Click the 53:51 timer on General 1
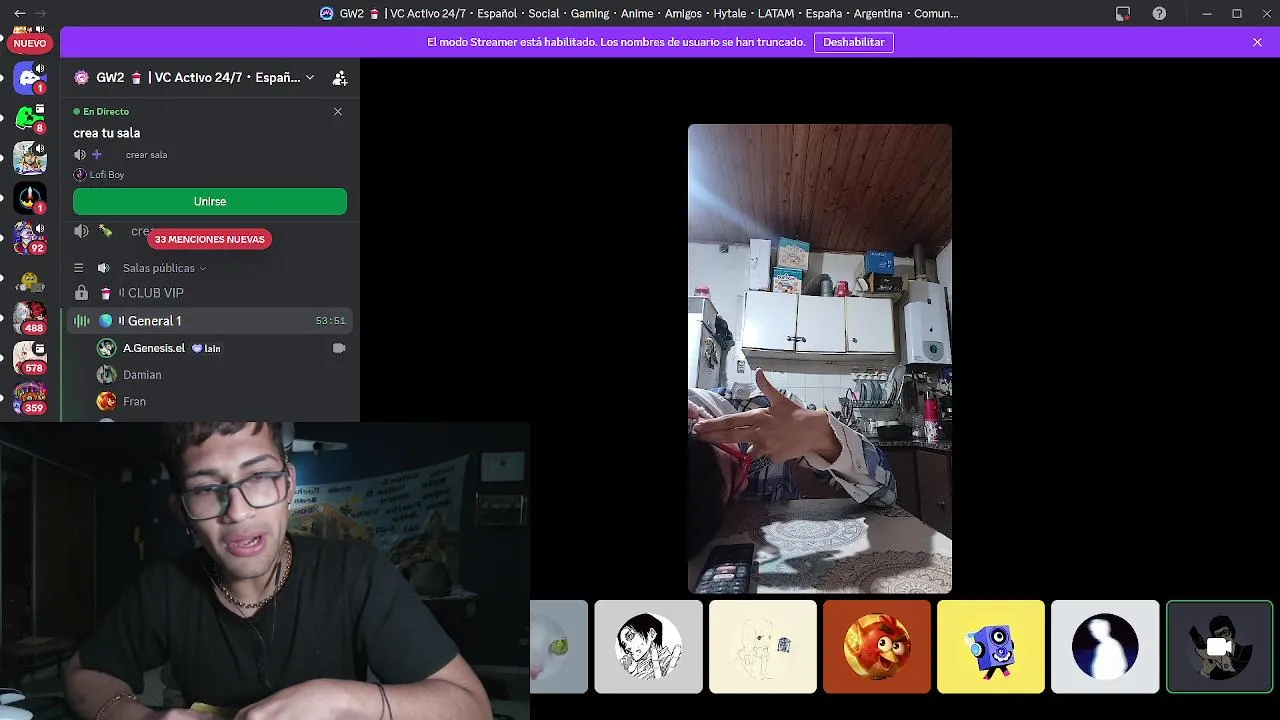The image size is (1280, 720). click(330, 321)
